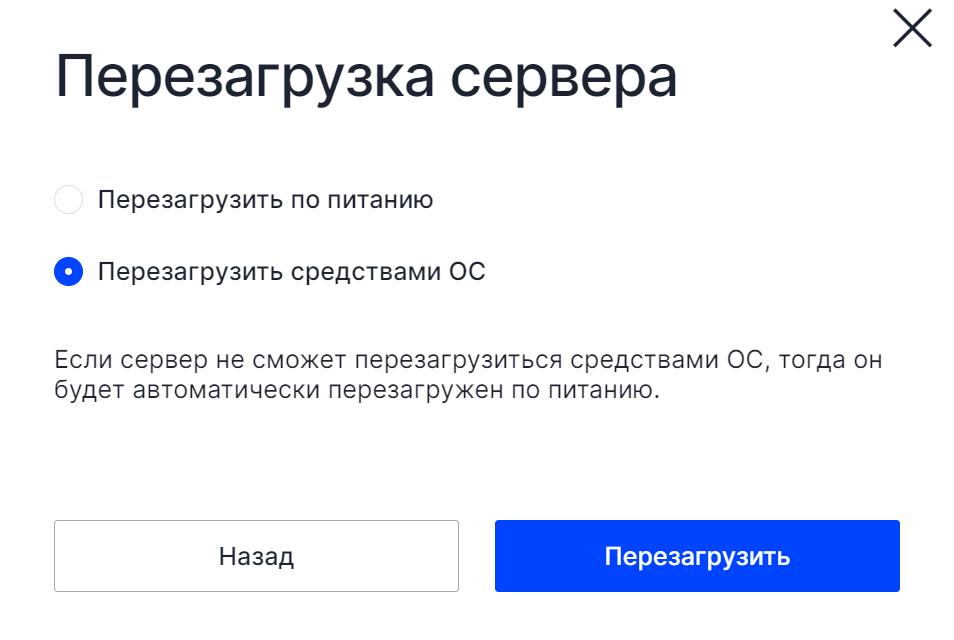Click the 'Перезагрузить по питанию' option label

[265, 200]
